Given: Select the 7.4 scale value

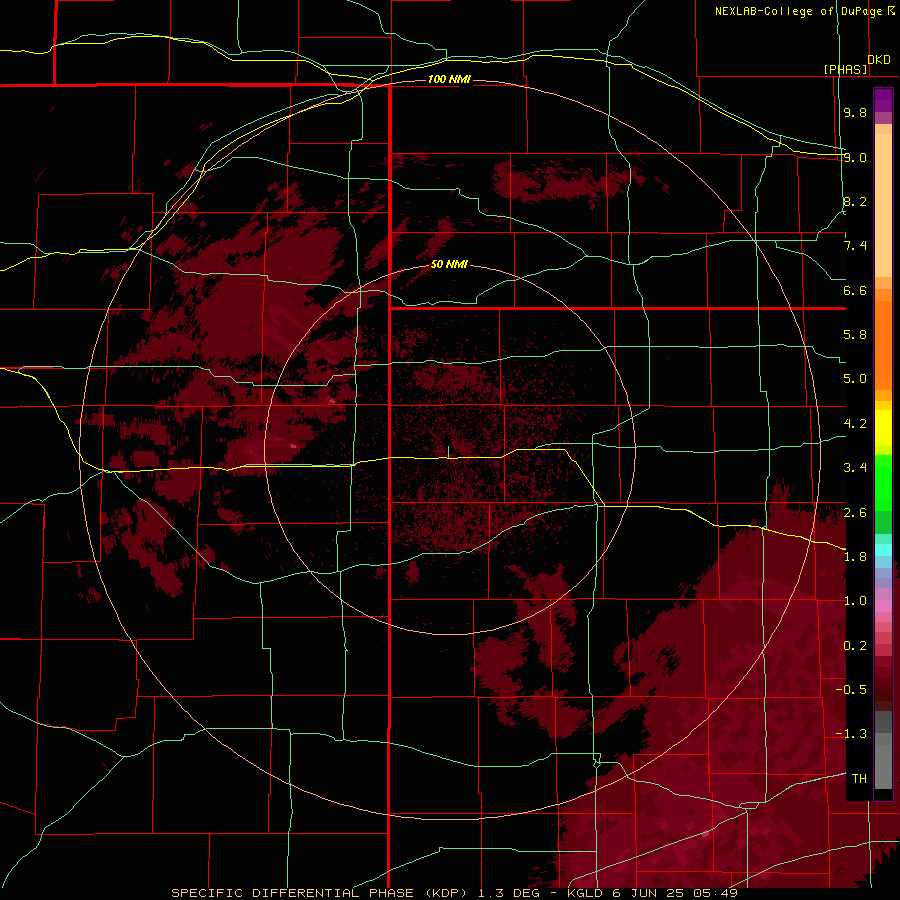Looking at the screenshot, I should [x=855, y=246].
